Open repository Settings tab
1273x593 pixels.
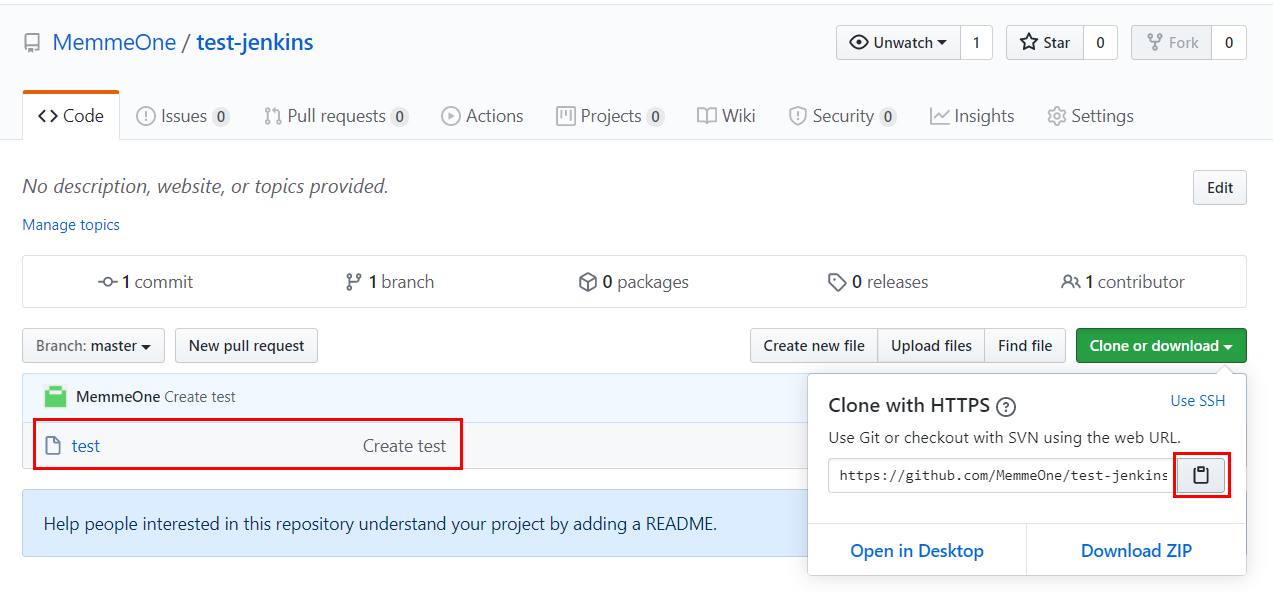(1090, 116)
